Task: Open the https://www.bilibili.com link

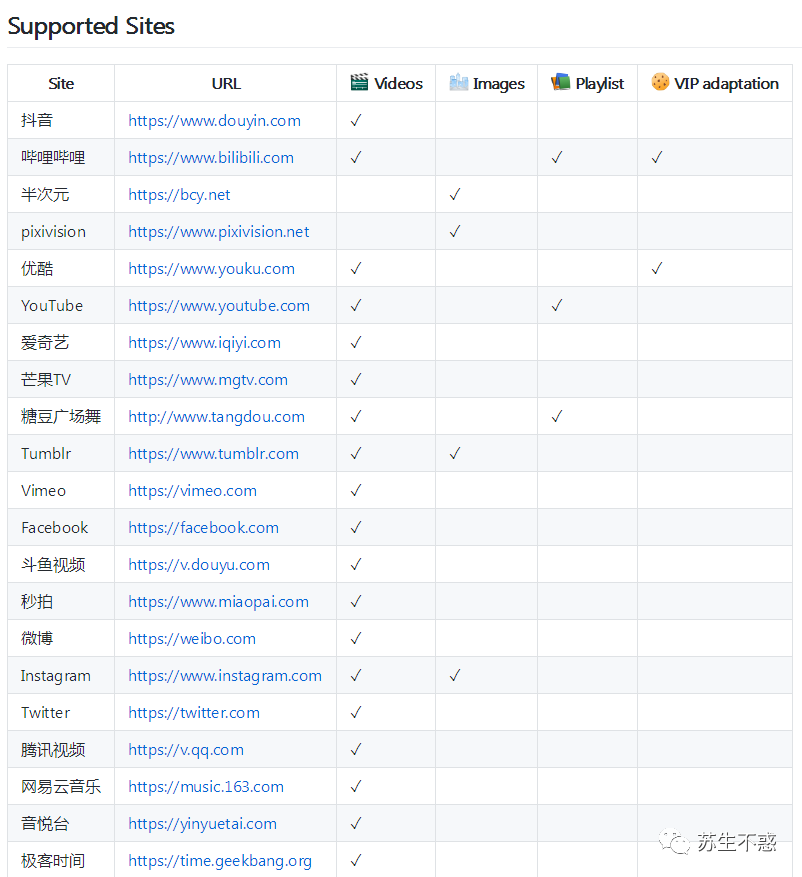Action: click(x=211, y=157)
